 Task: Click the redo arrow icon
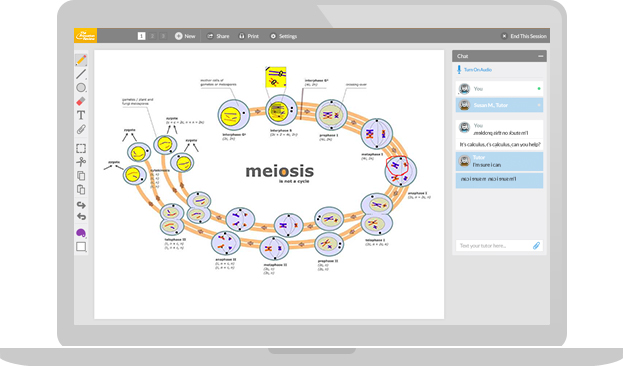pos(81,205)
